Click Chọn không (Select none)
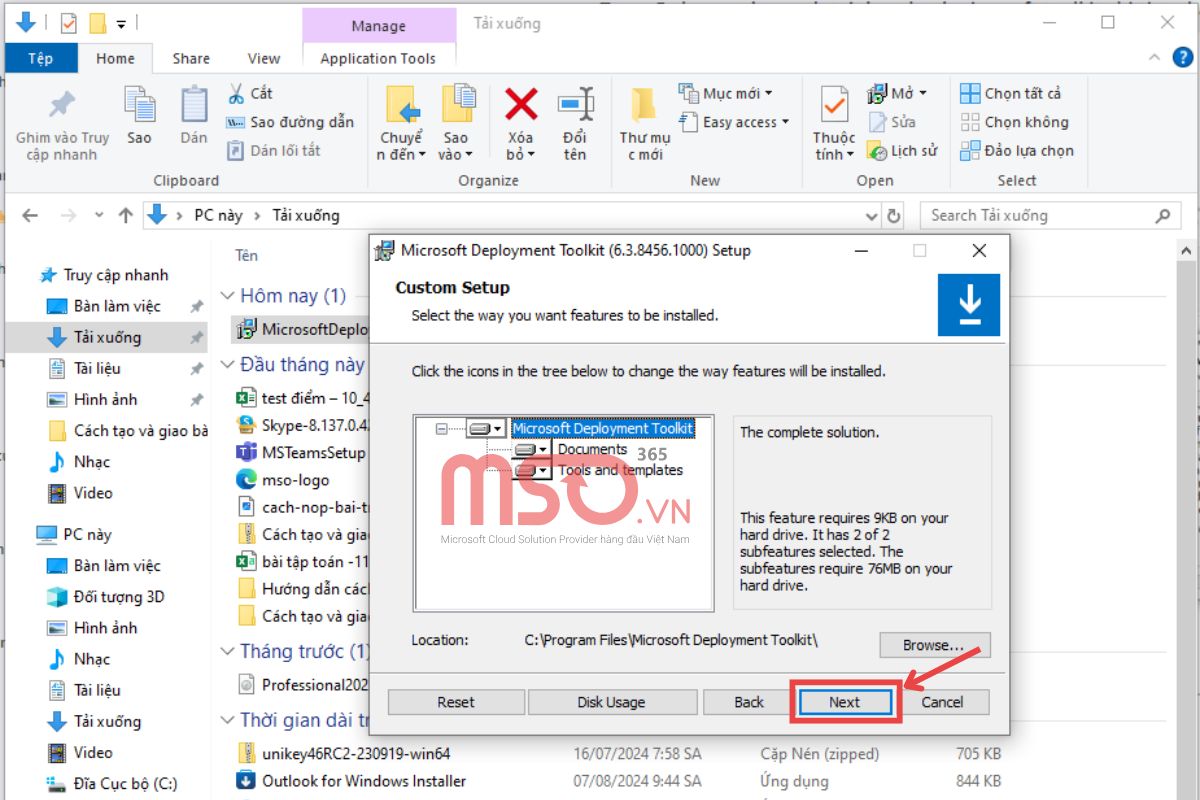This screenshot has width=1200, height=800. point(1014,122)
